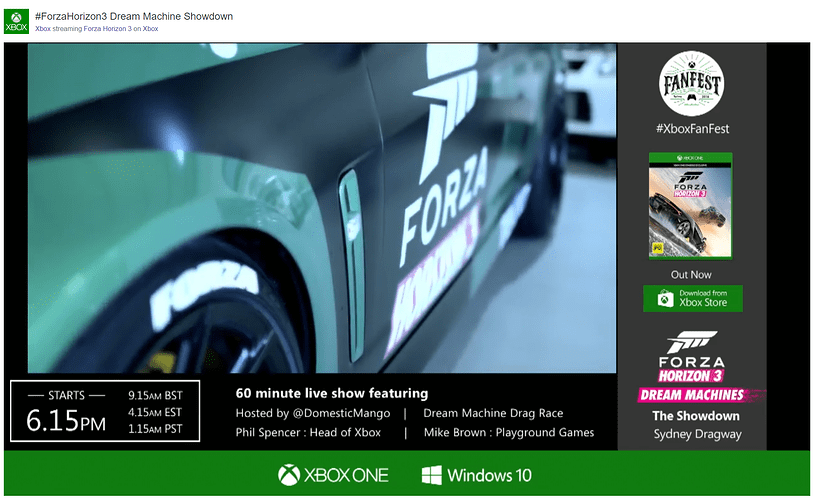Viewport: 816px width, 500px height.
Task: Click the 1.15AM PST time
Action: click(x=155, y=429)
